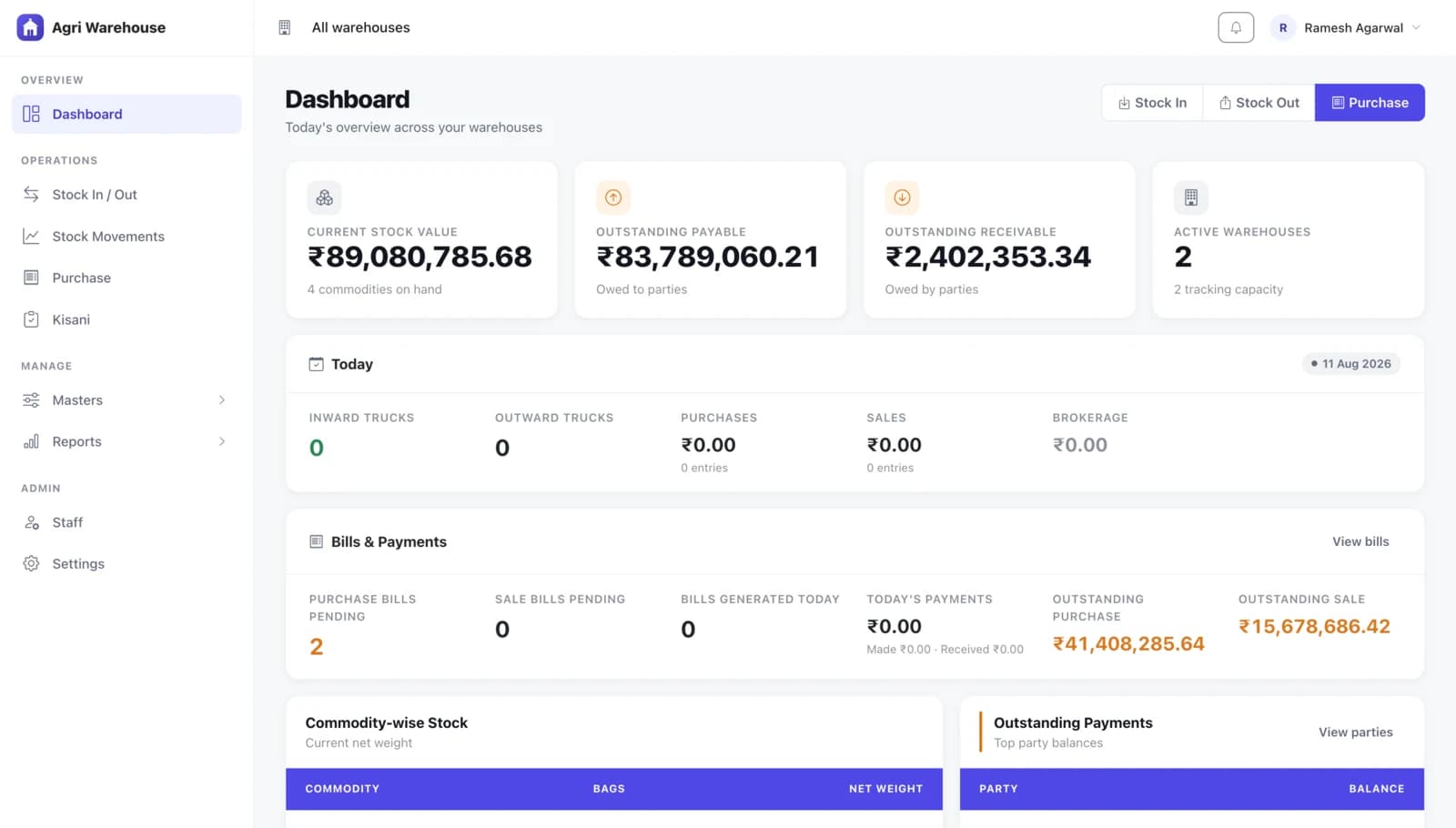Image resolution: width=1456 pixels, height=828 pixels.
Task: Open the Settings menu item
Action: 126,564
